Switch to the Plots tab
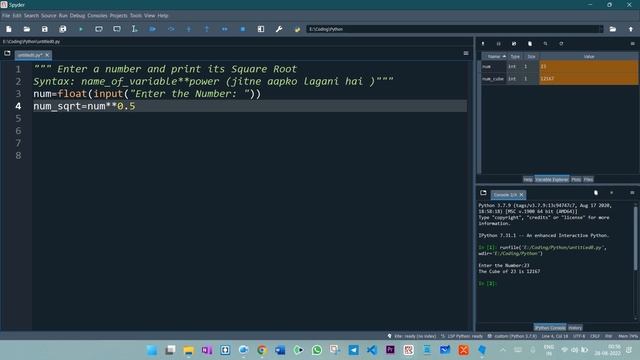 point(576,180)
